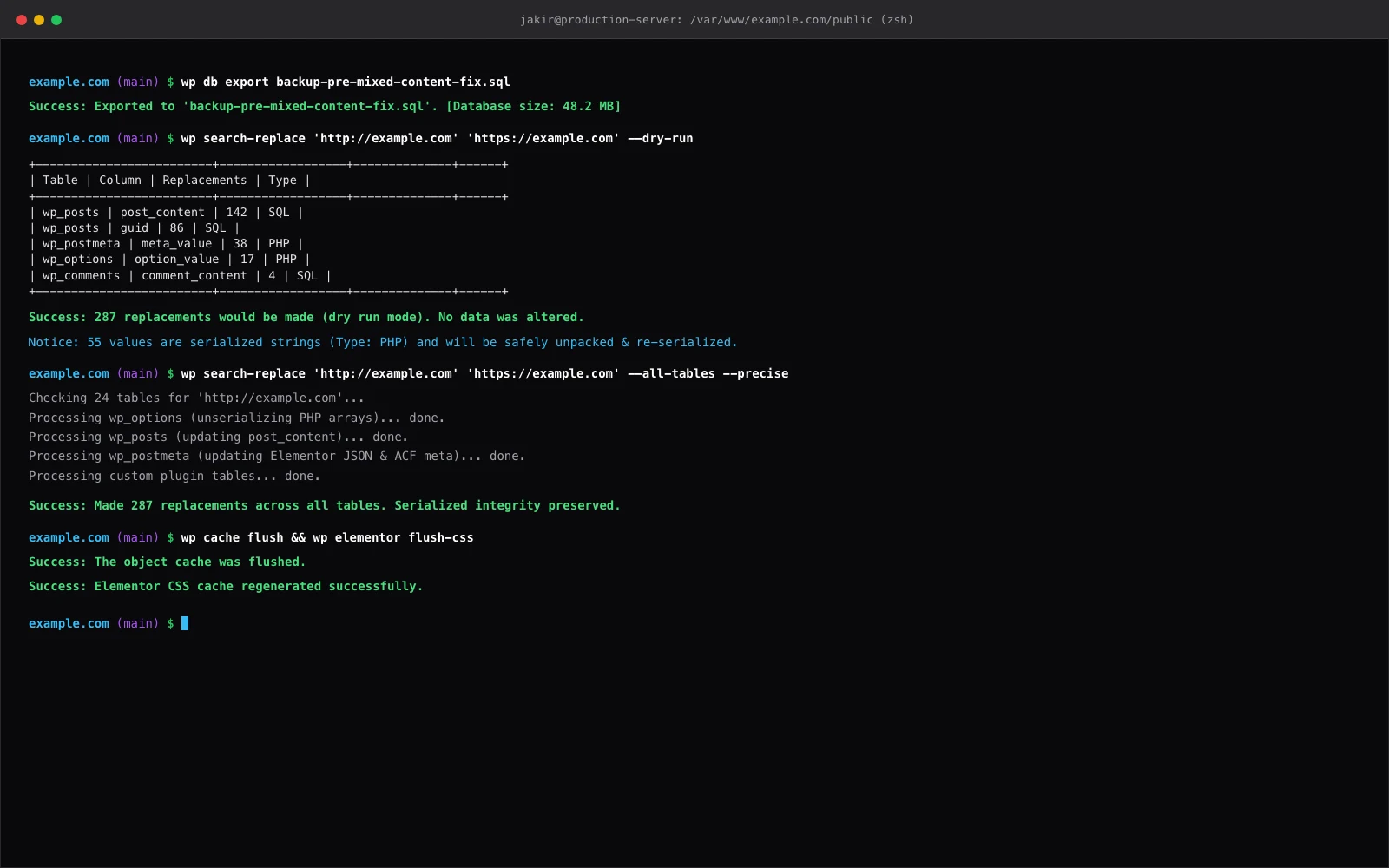Viewport: 1389px width, 868px height.
Task: Click the replacement count '86'
Action: tap(177, 227)
